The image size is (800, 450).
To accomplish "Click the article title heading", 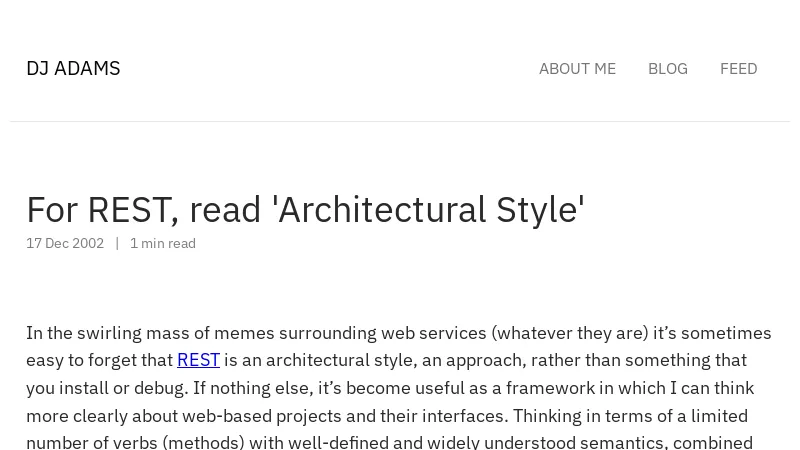I will pyautogui.click(x=305, y=209).
